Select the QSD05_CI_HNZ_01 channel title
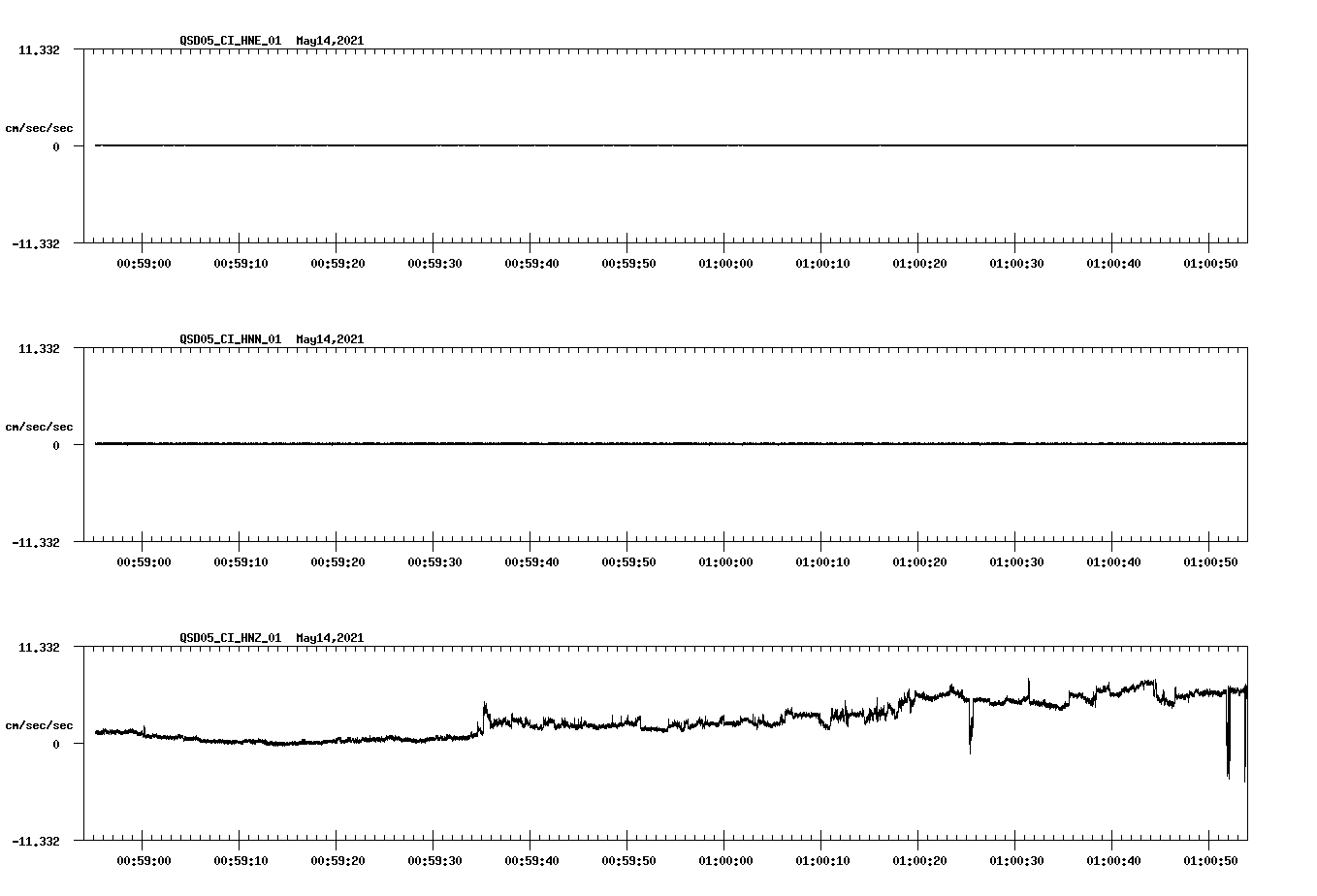The image size is (1317, 896). click(229, 639)
